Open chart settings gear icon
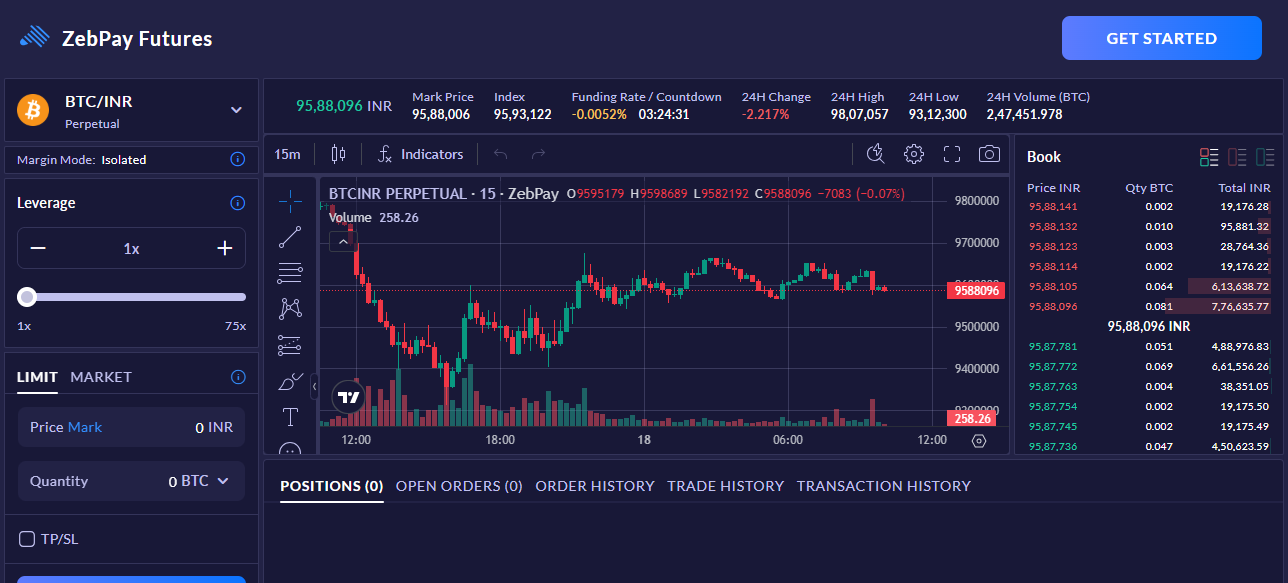This screenshot has height=583, width=1288. 913,154
